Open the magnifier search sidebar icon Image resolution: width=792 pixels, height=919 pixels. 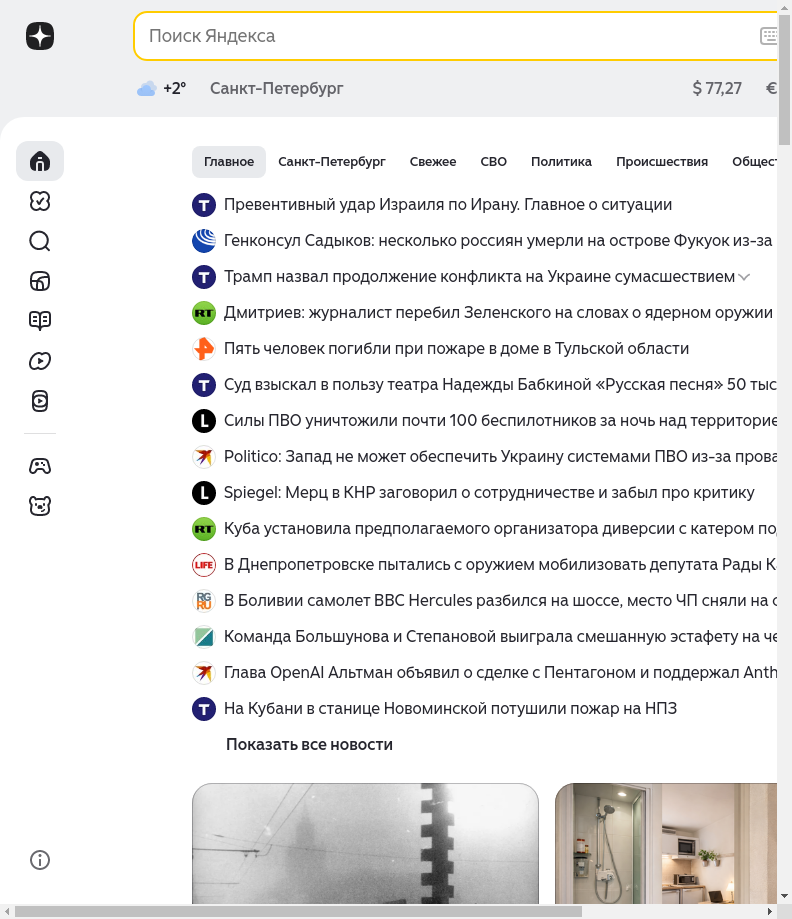(x=40, y=241)
